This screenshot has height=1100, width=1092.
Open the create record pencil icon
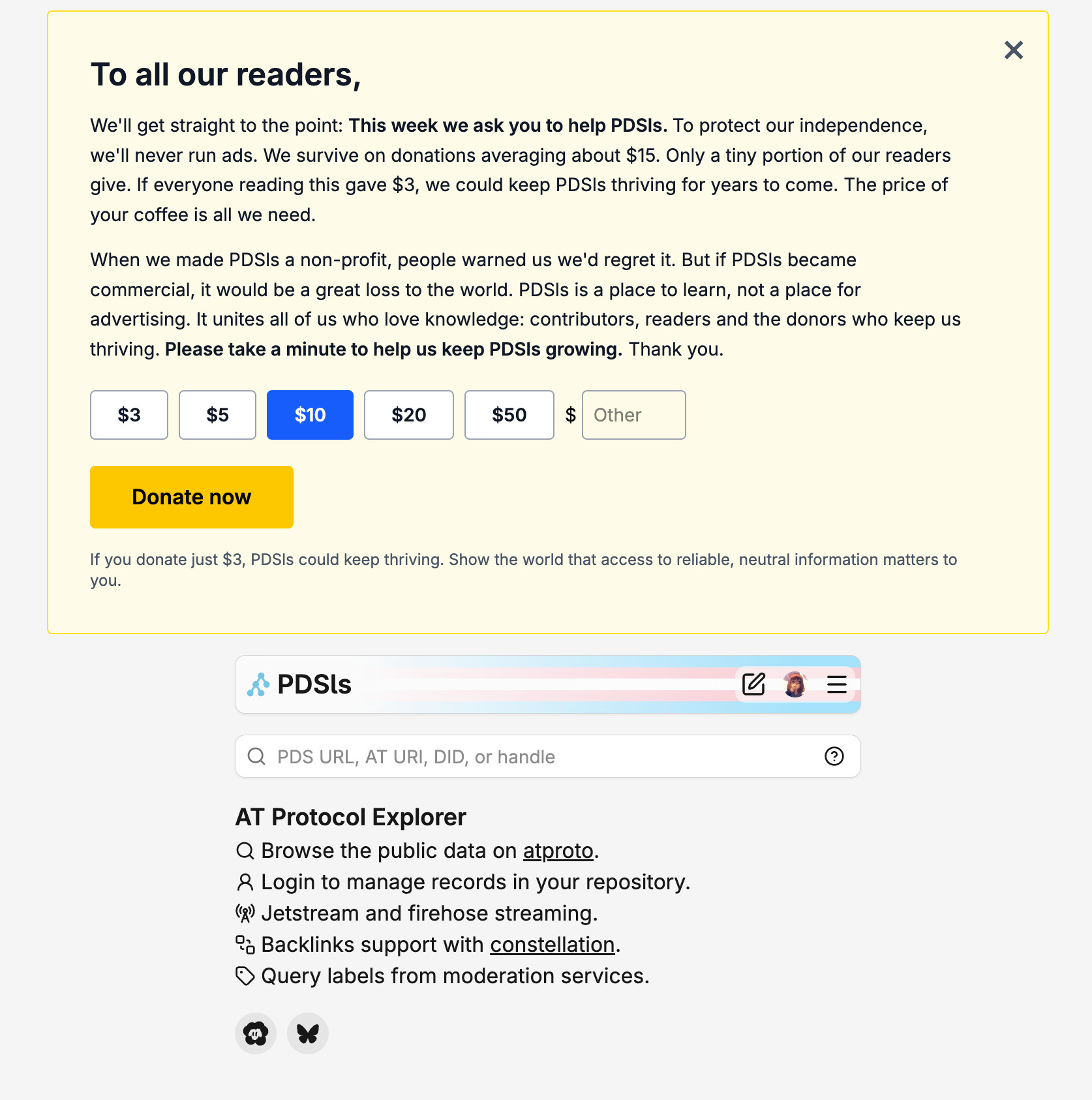point(753,684)
